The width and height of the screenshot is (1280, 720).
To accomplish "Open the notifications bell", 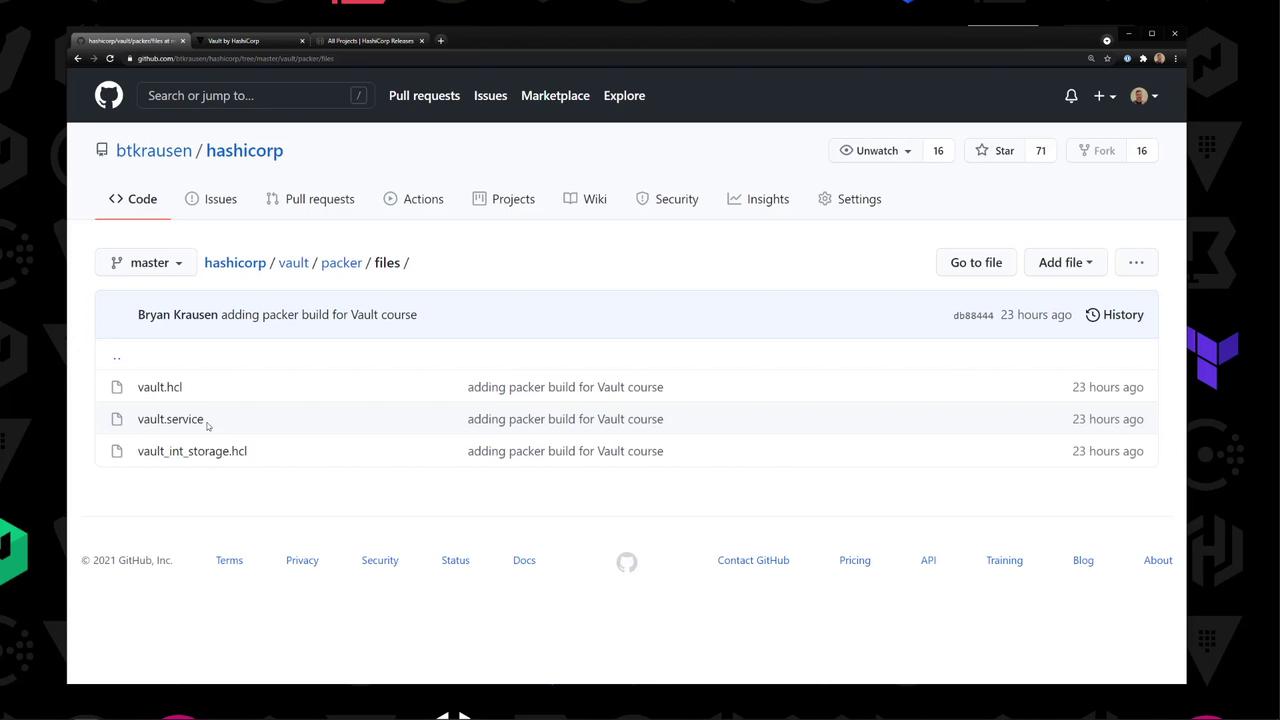I will (x=1071, y=96).
